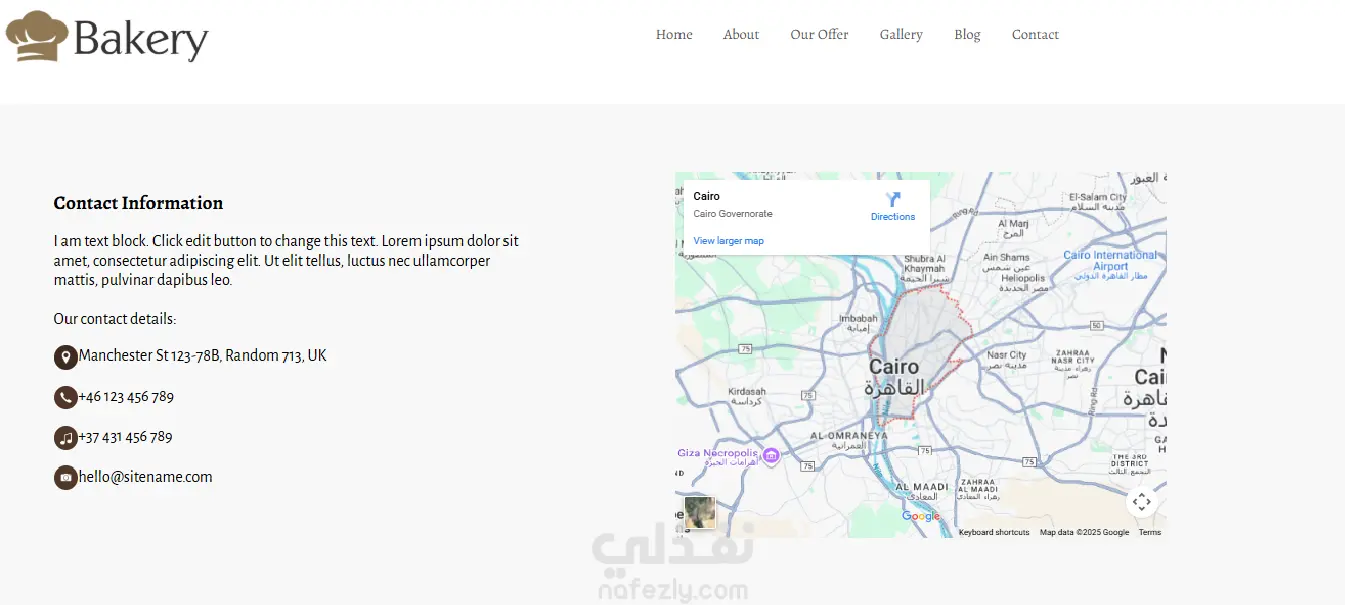1345x605 pixels.
Task: Go to the About page
Action: pyautogui.click(x=741, y=34)
